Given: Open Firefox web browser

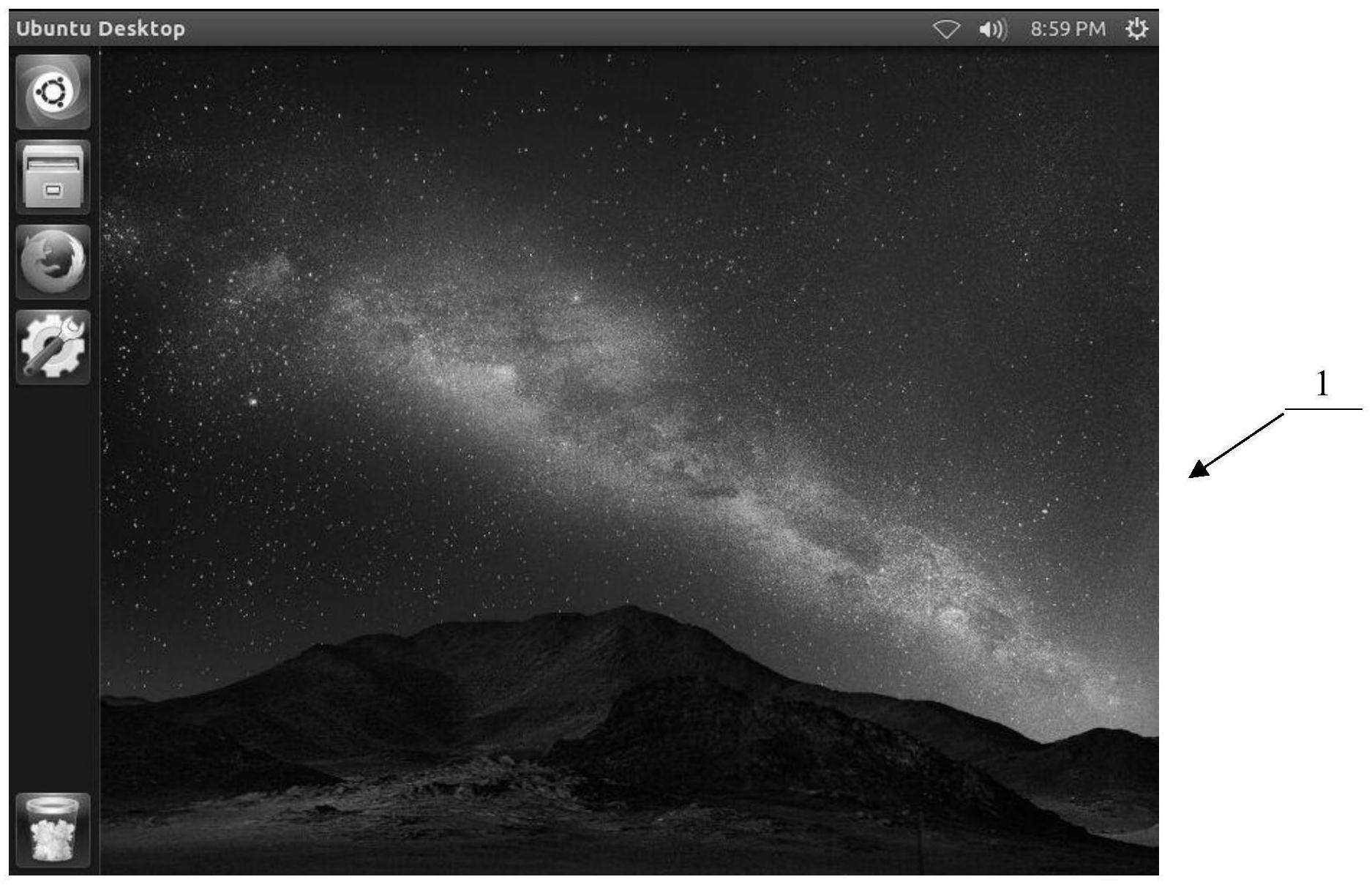Looking at the screenshot, I should [x=53, y=262].
